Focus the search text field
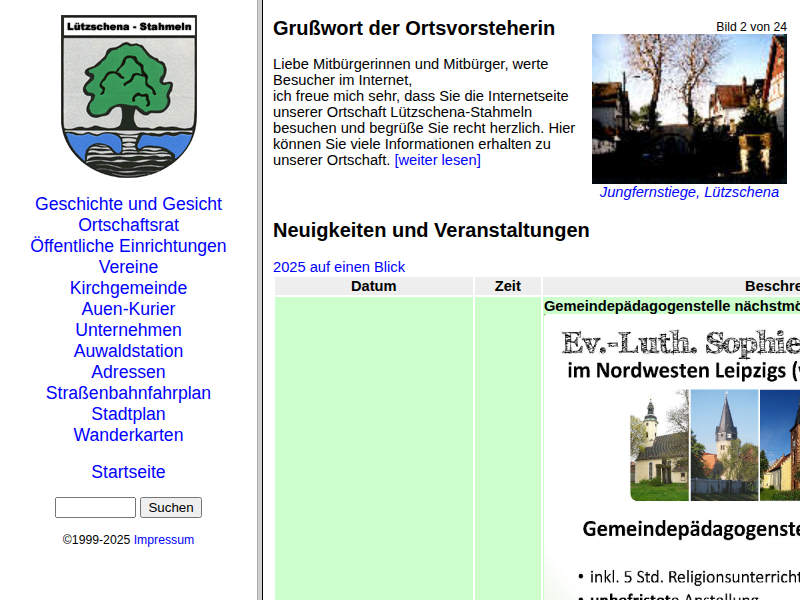800x600 pixels. pos(95,508)
